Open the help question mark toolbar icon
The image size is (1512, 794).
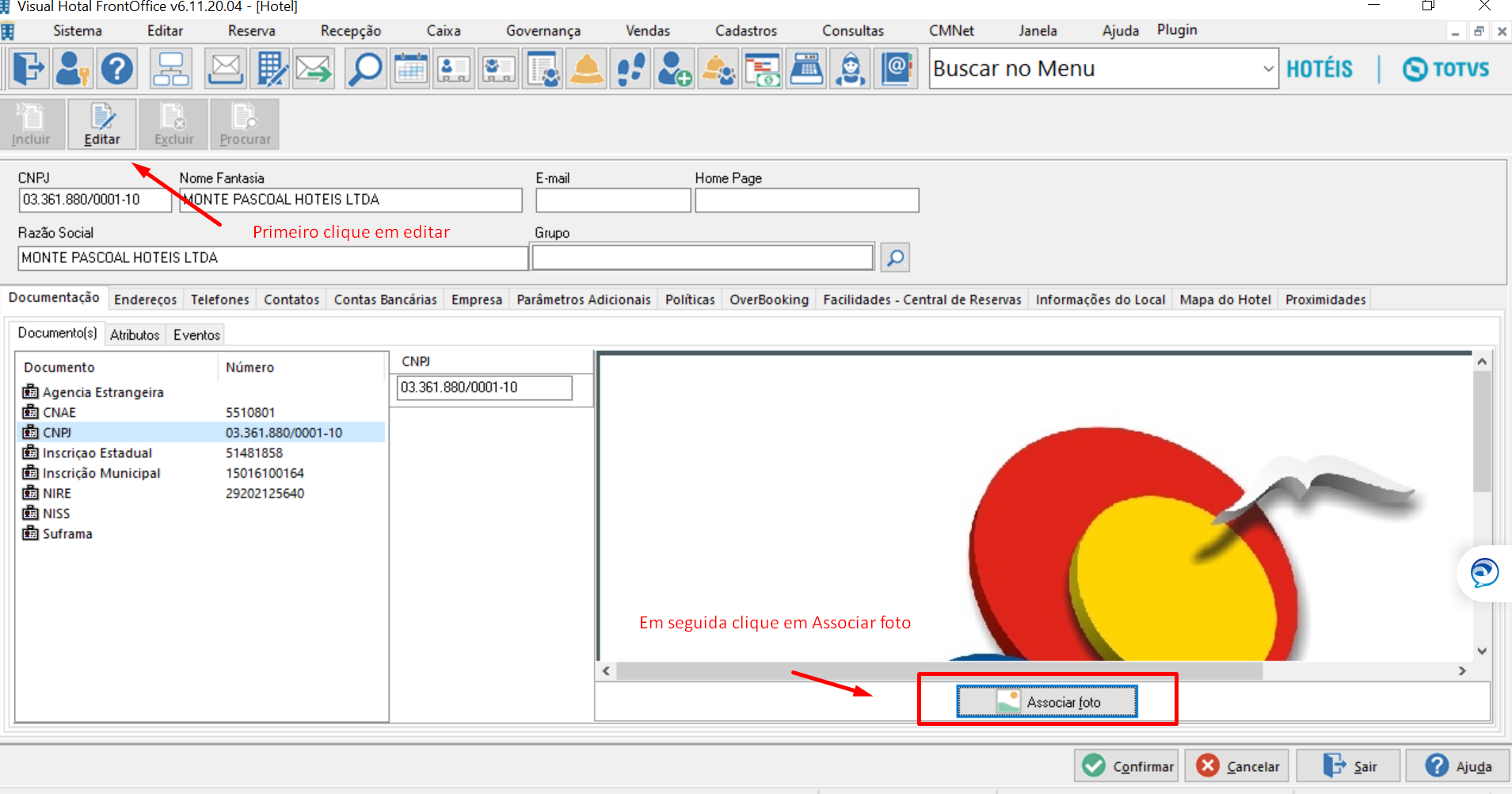117,69
